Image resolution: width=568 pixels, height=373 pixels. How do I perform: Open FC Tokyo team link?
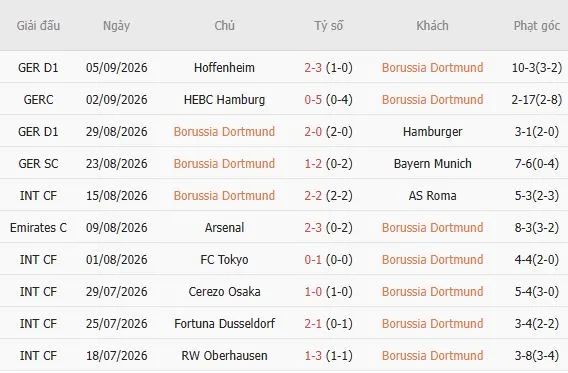[224, 260]
